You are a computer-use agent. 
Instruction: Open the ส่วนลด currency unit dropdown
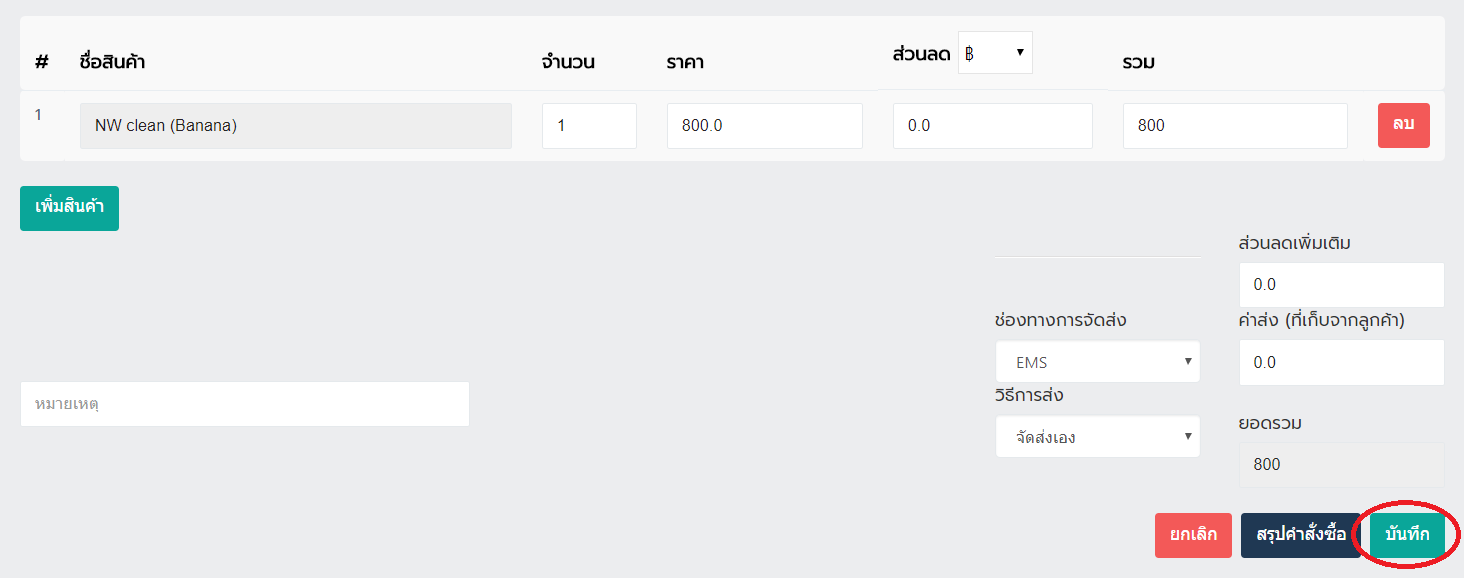coord(995,52)
